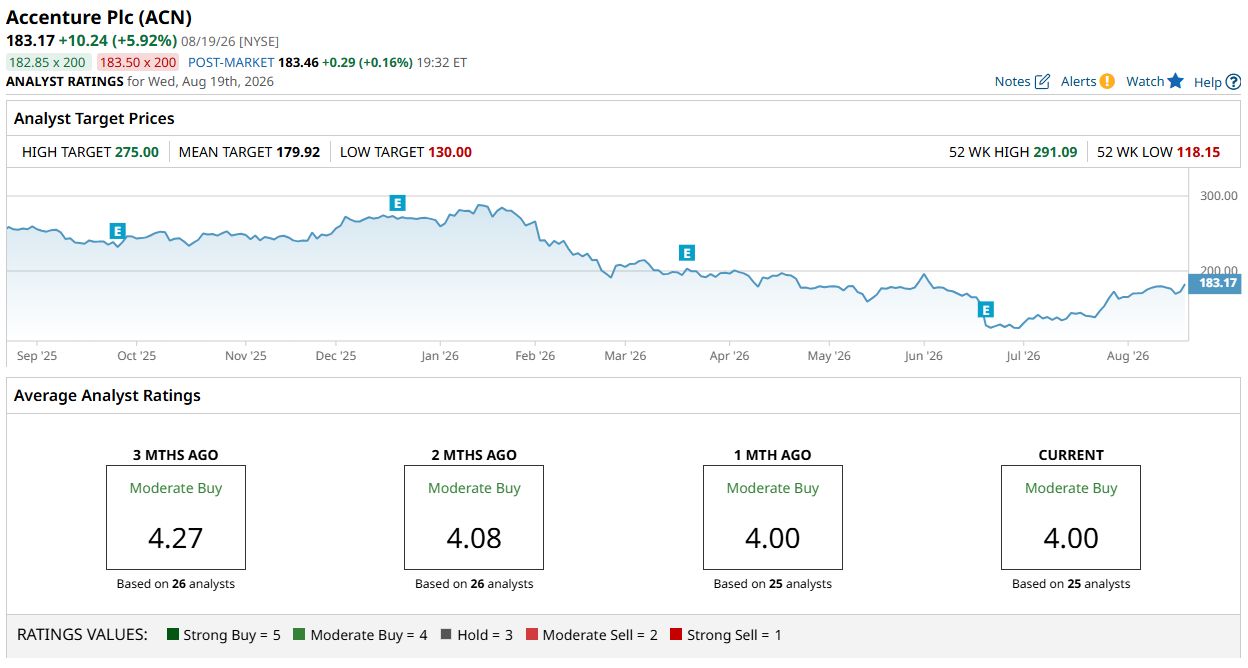
Task: Click the 300.00 axis label
Action: [x=1219, y=196]
